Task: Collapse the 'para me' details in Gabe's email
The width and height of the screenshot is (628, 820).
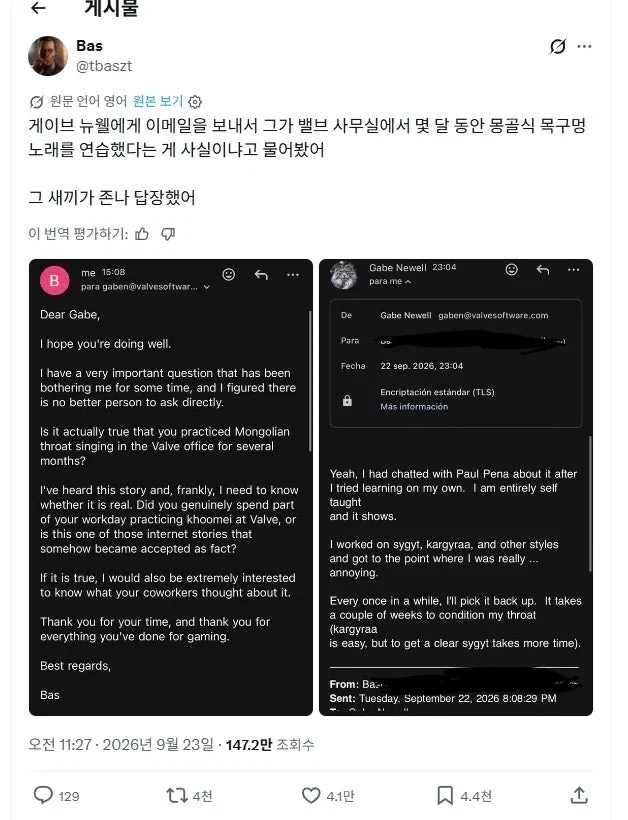Action: pyautogui.click(x=408, y=282)
